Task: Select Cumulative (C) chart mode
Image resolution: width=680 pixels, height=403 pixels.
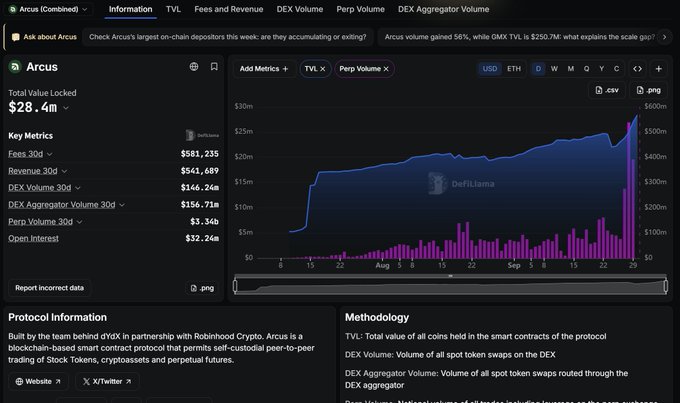Action: coord(616,69)
